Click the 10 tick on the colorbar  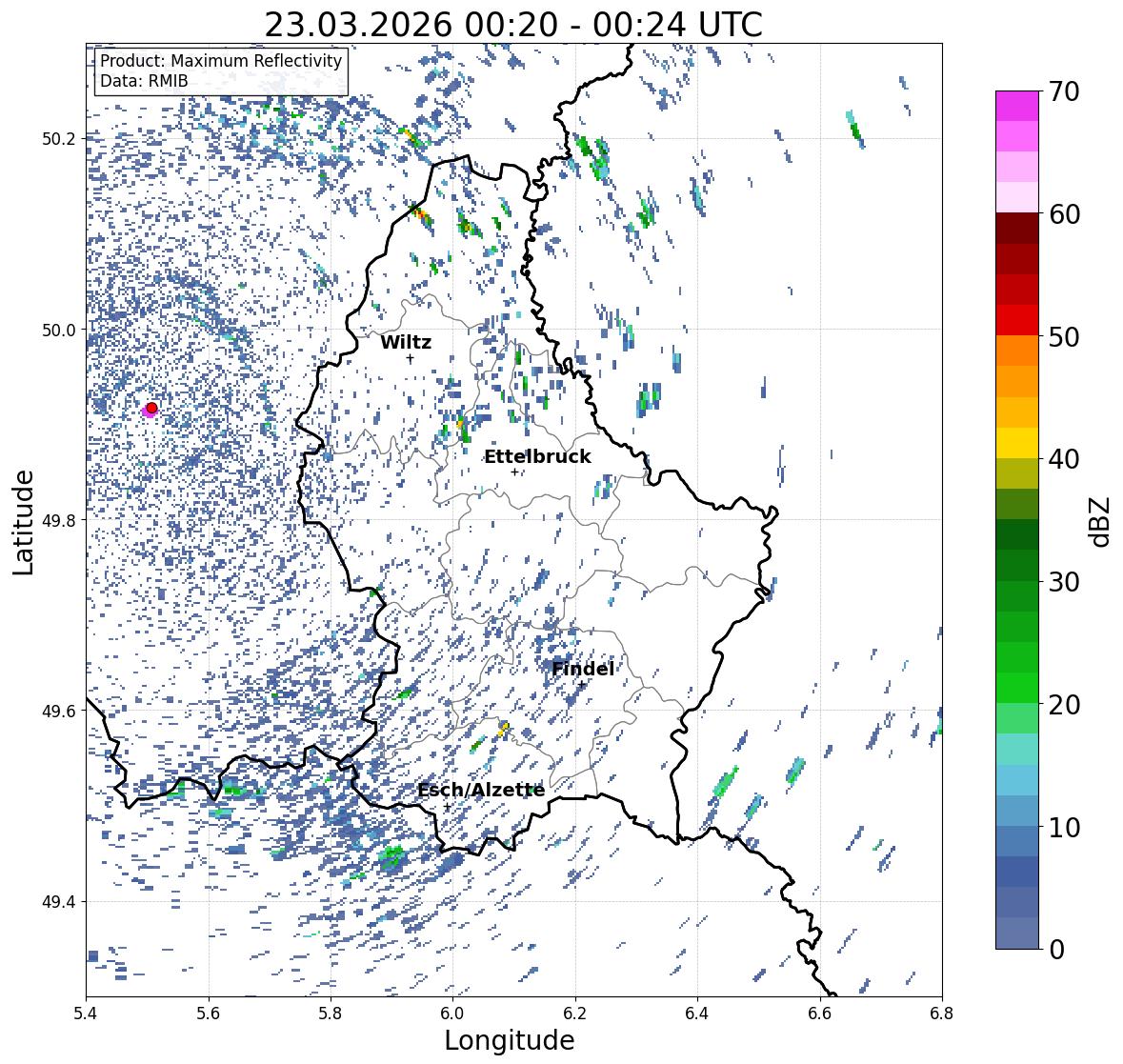[x=1064, y=827]
